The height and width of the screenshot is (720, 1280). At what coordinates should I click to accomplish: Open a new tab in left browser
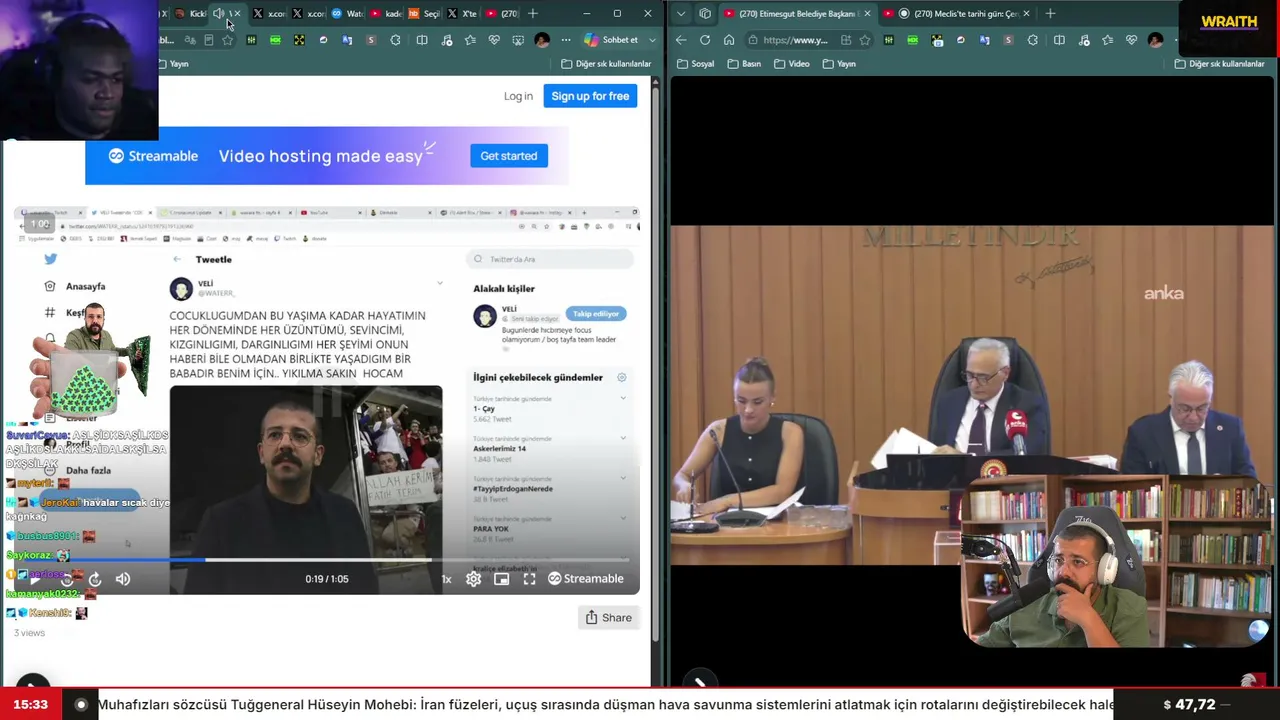click(x=533, y=14)
